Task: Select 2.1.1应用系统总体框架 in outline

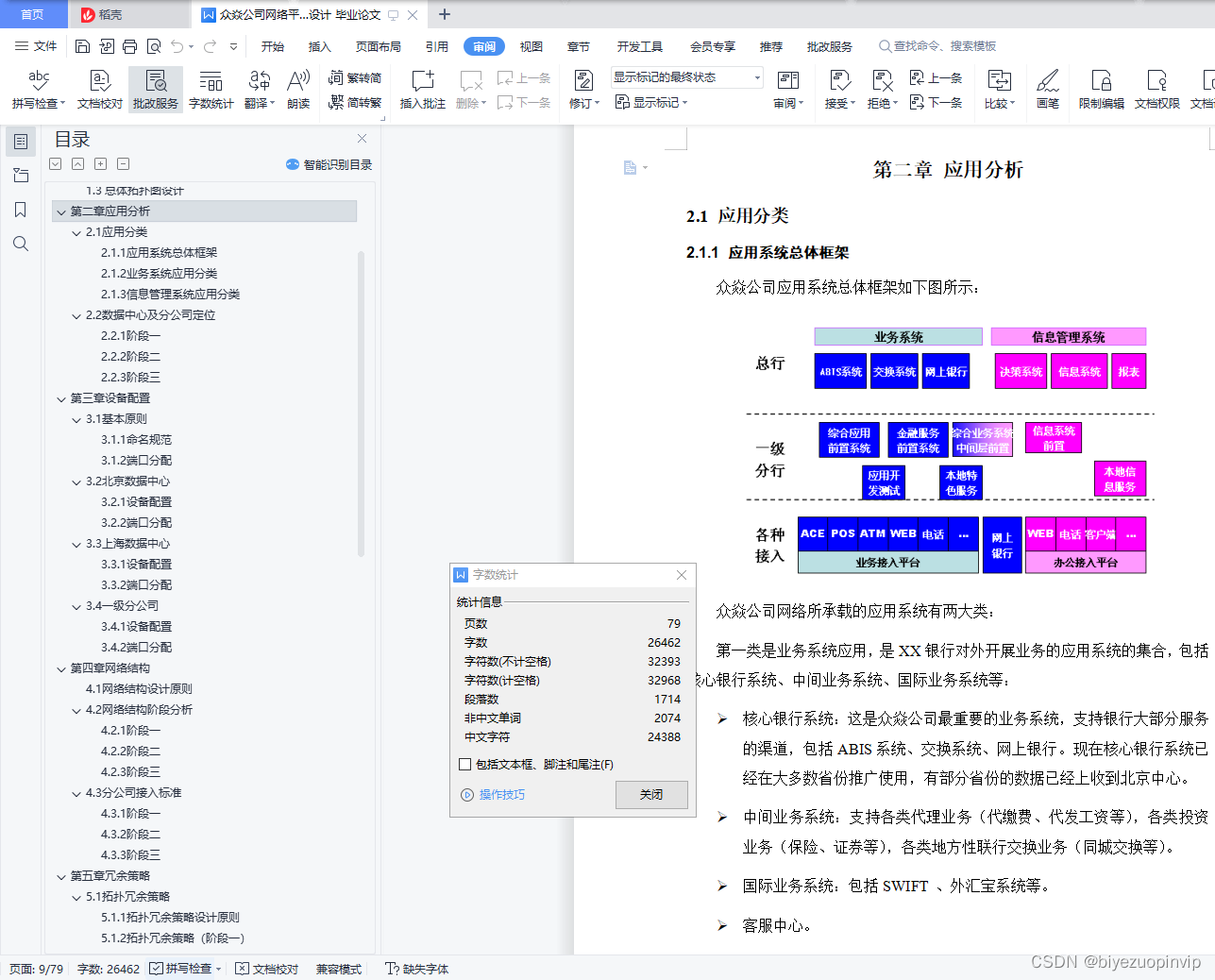Action: (x=159, y=253)
